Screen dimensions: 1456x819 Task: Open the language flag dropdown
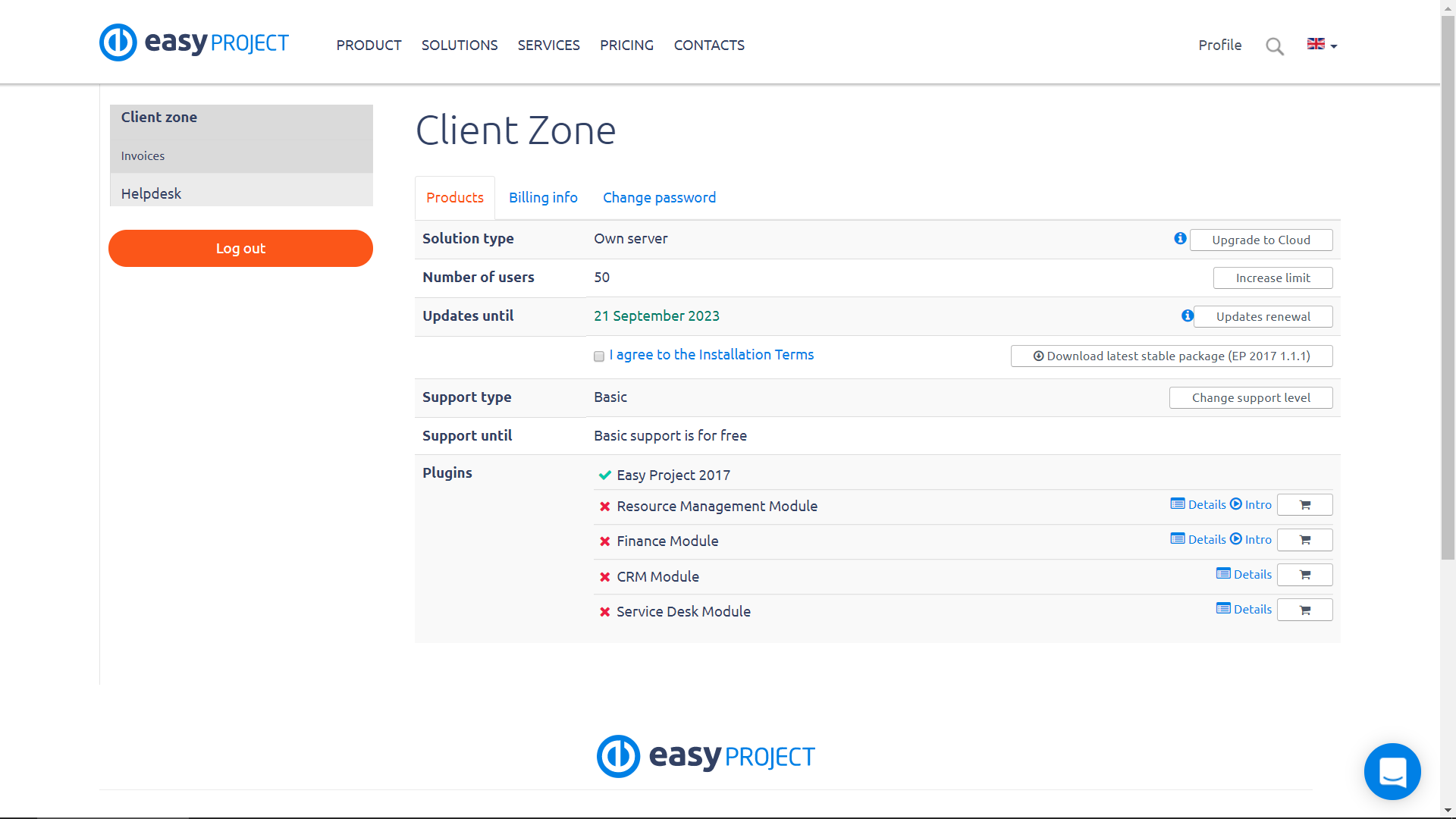[x=1322, y=45]
